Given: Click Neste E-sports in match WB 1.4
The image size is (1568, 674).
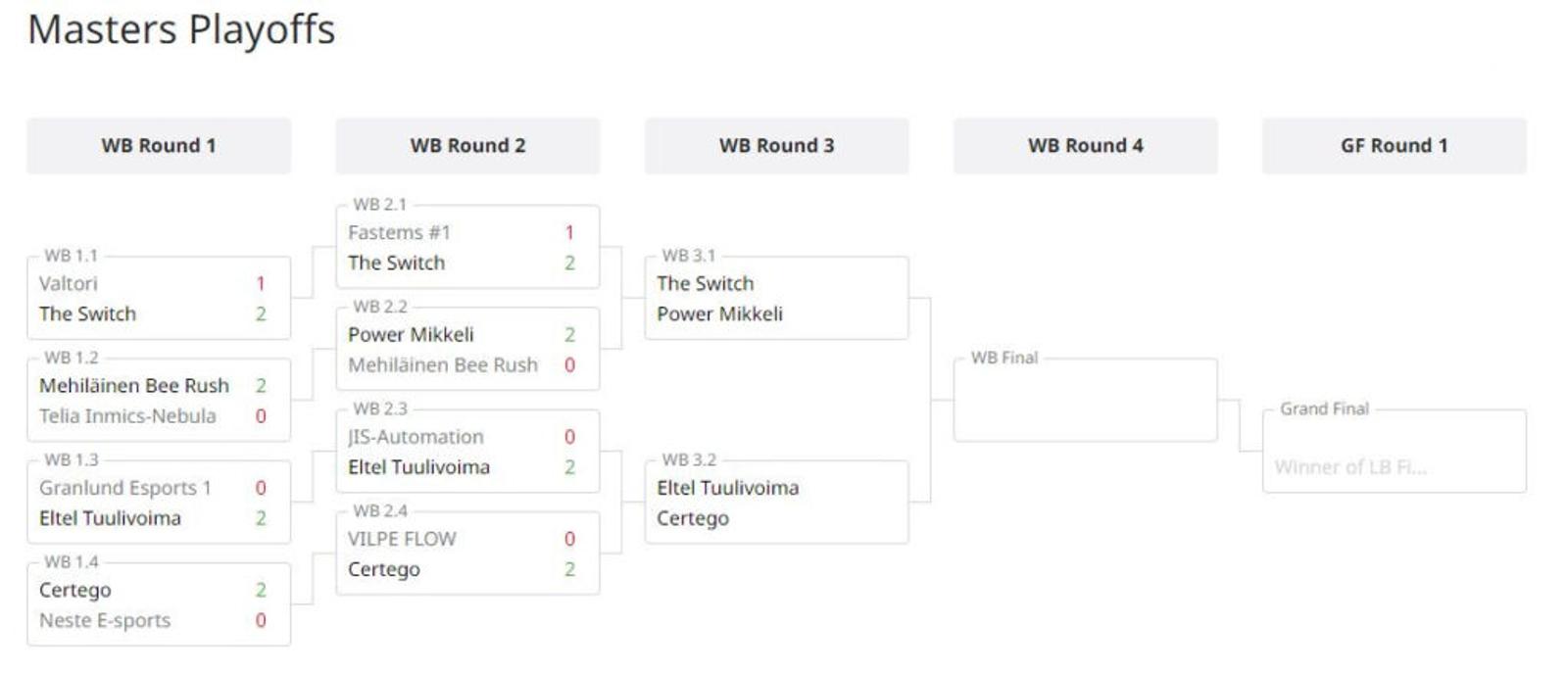Looking at the screenshot, I should 105,620.
